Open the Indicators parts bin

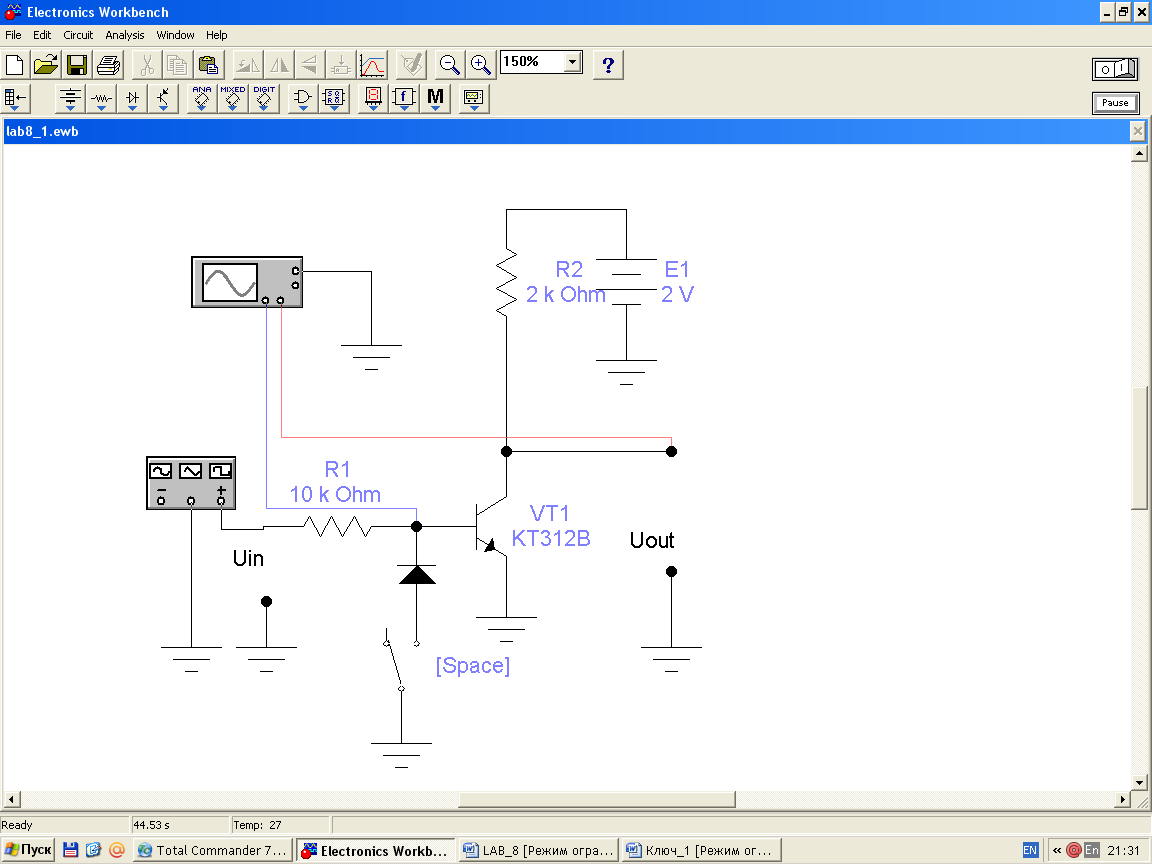pyautogui.click(x=373, y=98)
